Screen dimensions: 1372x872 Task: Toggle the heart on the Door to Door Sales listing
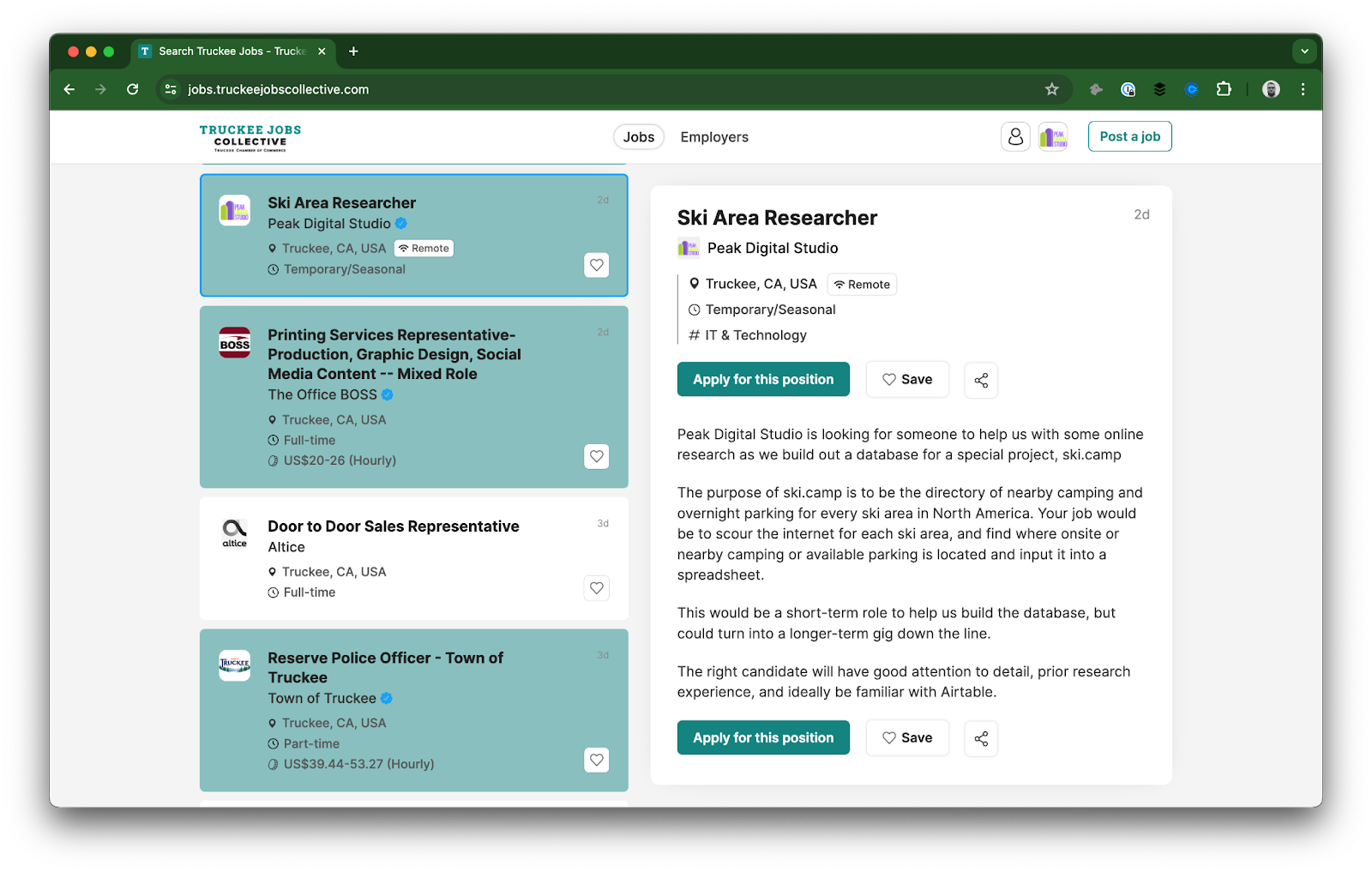click(x=596, y=588)
